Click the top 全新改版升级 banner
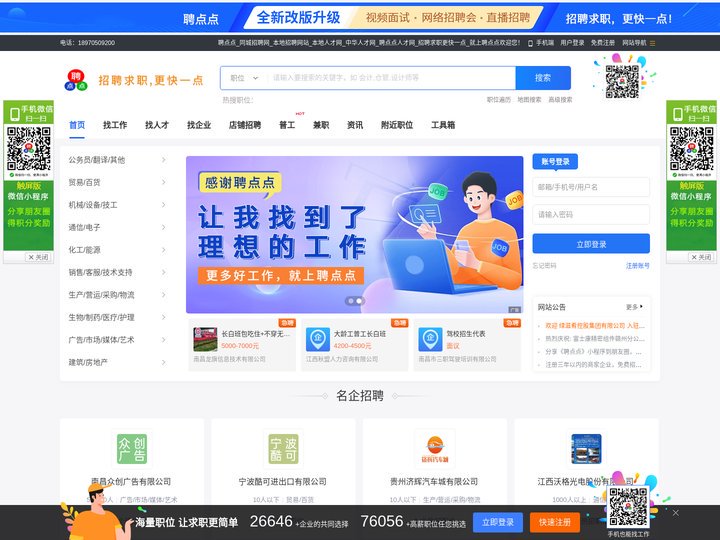Image resolution: width=720 pixels, height=540 pixels. pyautogui.click(x=360, y=17)
